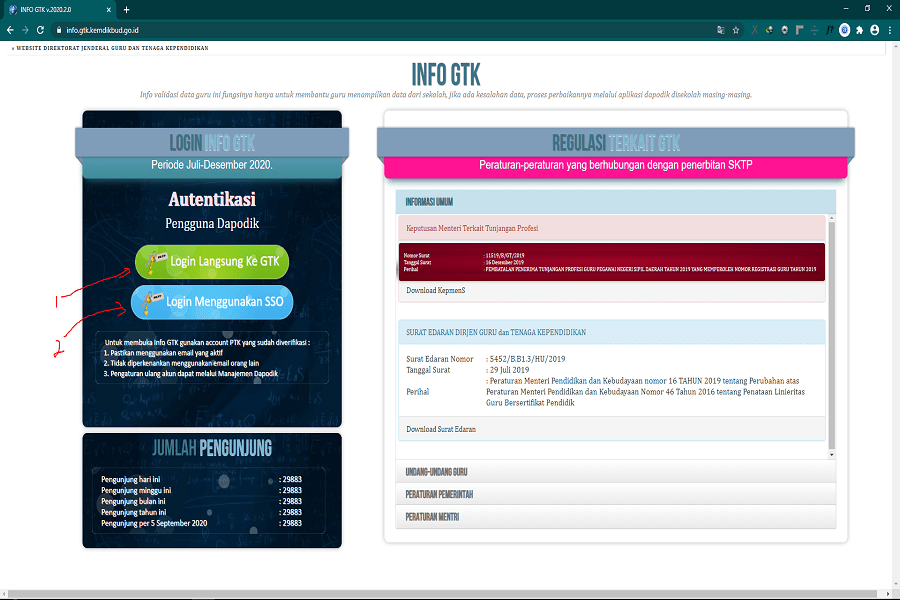Click the blue circular extension icon
The width and height of the screenshot is (900, 600).
[x=844, y=30]
